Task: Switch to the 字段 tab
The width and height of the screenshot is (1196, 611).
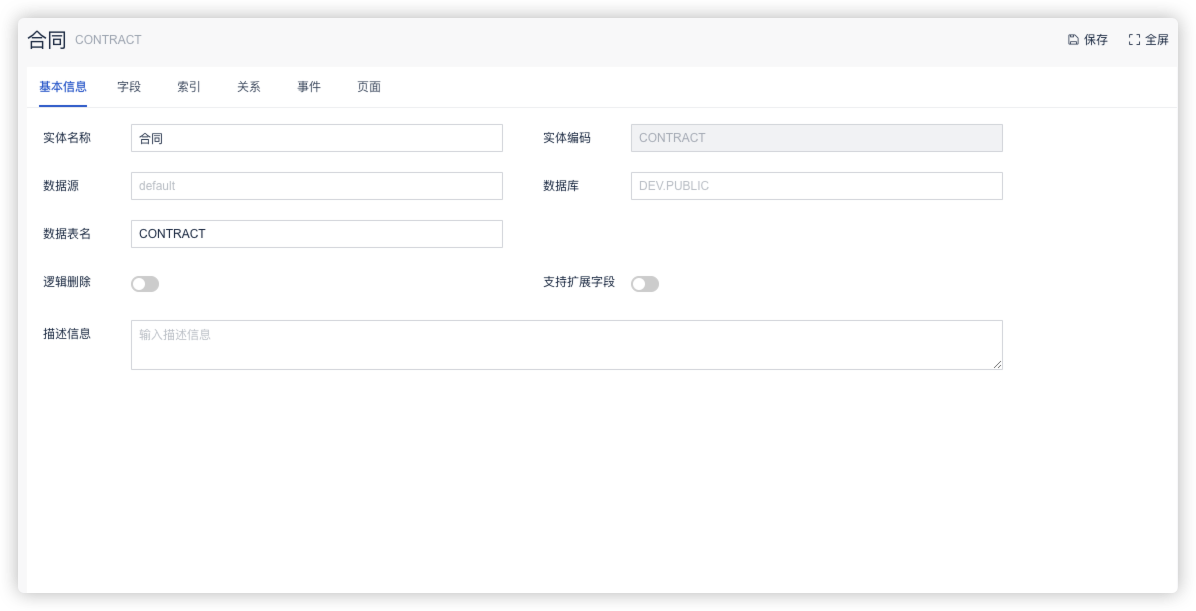Action: (x=129, y=87)
